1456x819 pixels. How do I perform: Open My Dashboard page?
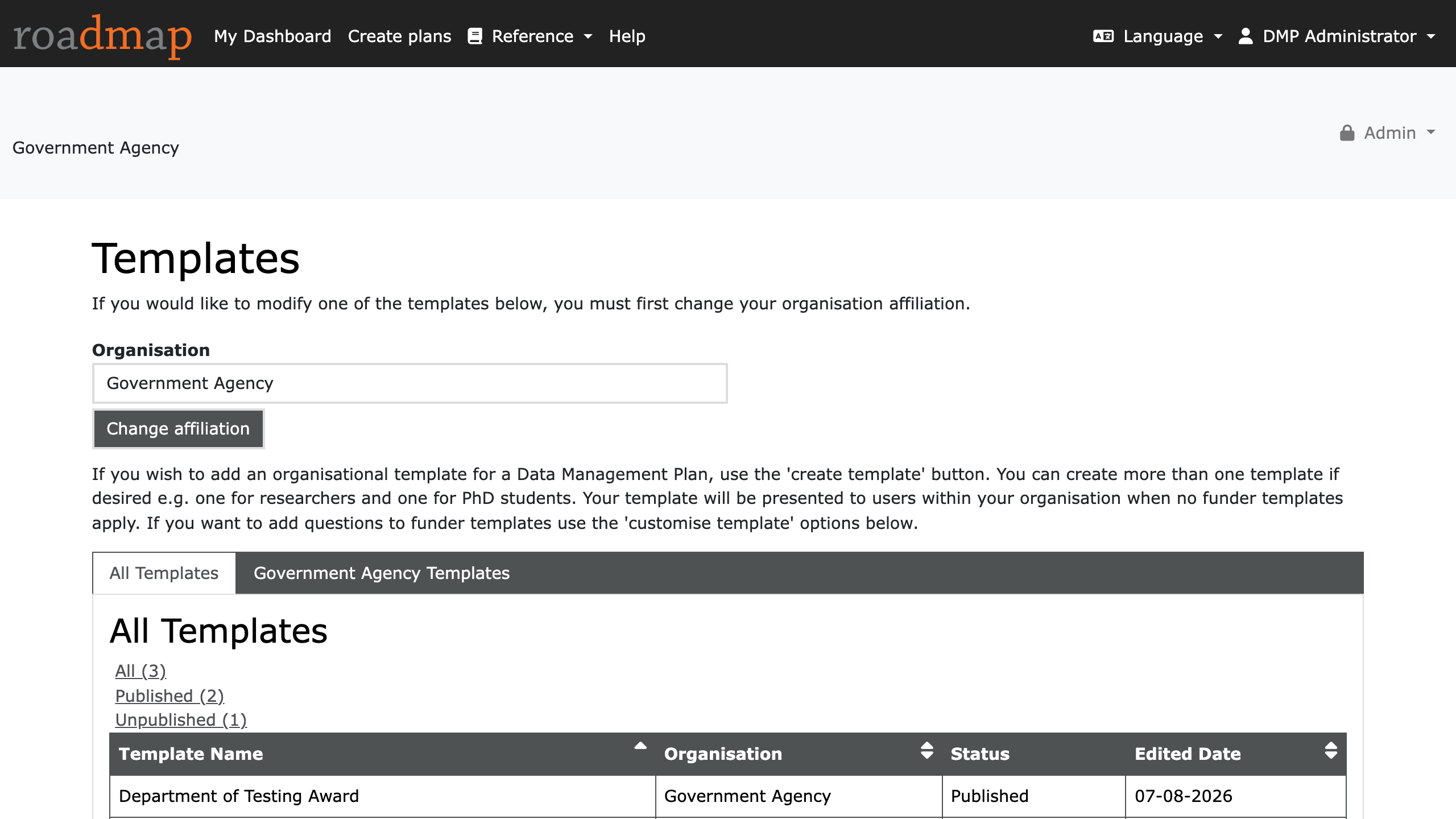point(272,36)
